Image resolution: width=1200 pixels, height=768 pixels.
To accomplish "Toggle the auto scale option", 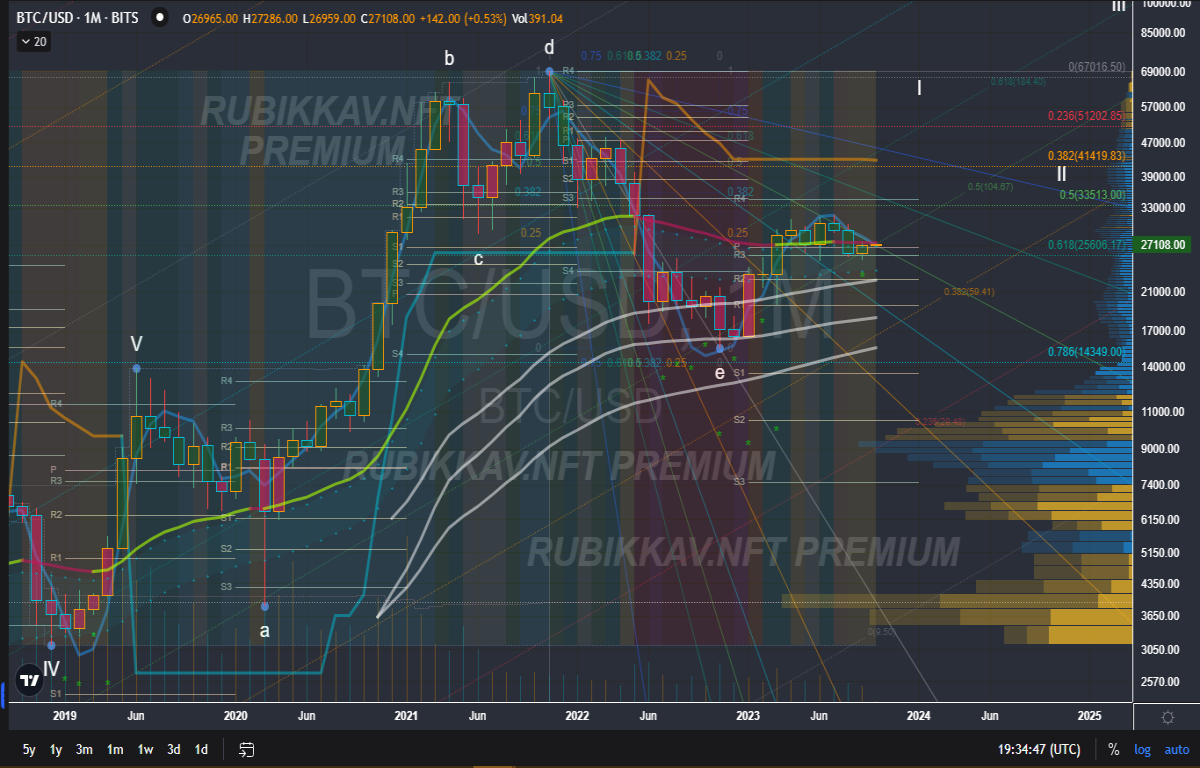I will [x=1176, y=749].
